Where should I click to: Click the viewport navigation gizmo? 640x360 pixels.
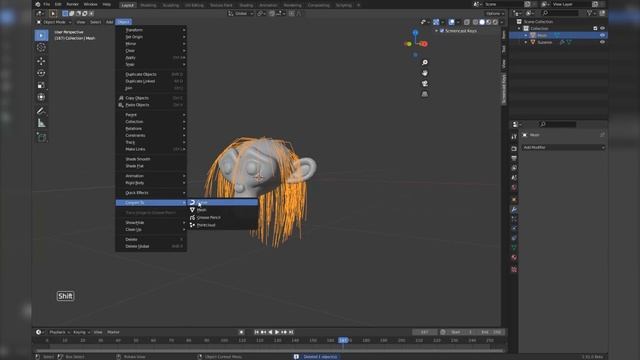click(x=416, y=43)
